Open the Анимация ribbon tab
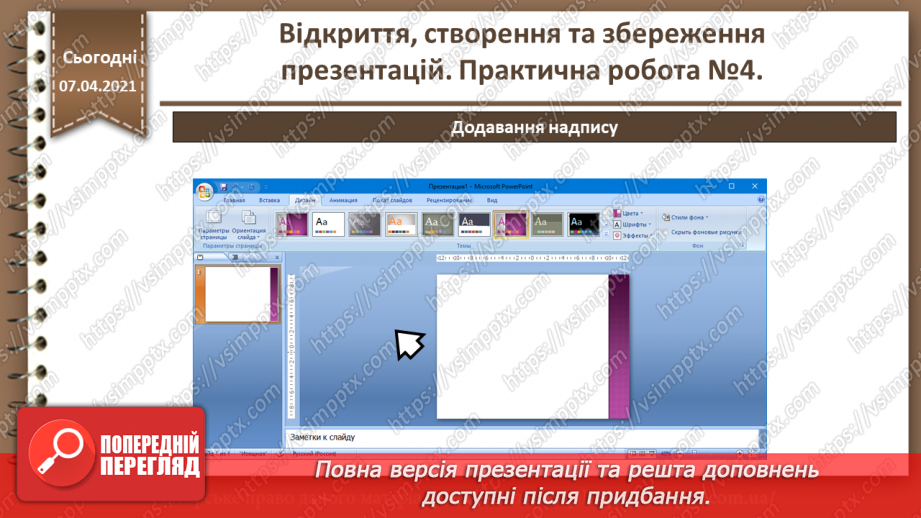The image size is (921, 518). 343,200
